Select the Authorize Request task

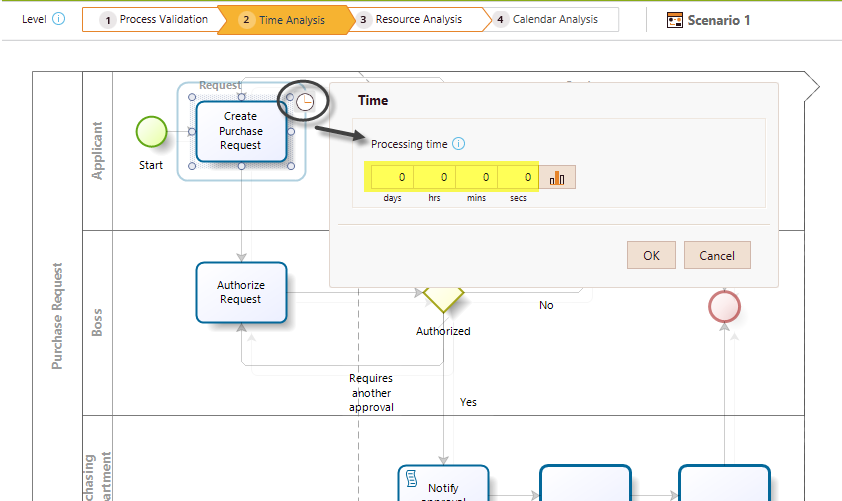241,292
